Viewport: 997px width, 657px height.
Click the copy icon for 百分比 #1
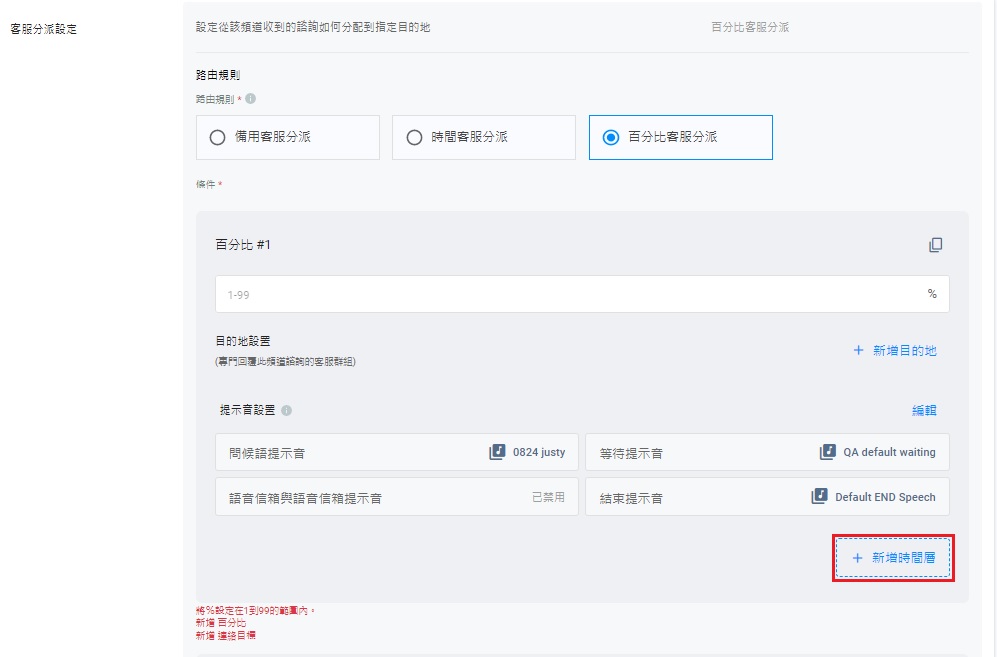pyautogui.click(x=935, y=245)
